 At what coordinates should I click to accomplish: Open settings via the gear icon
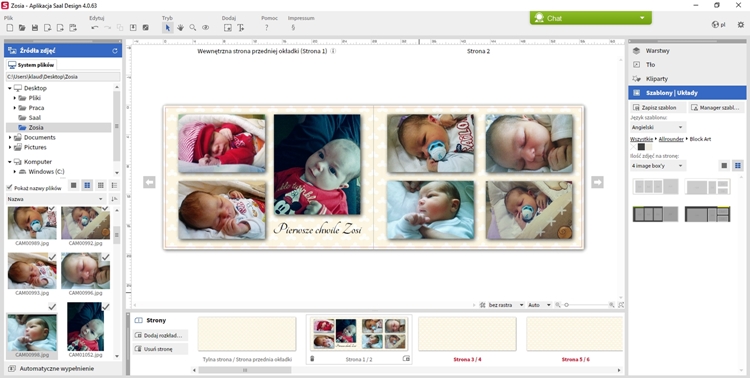(740, 24)
